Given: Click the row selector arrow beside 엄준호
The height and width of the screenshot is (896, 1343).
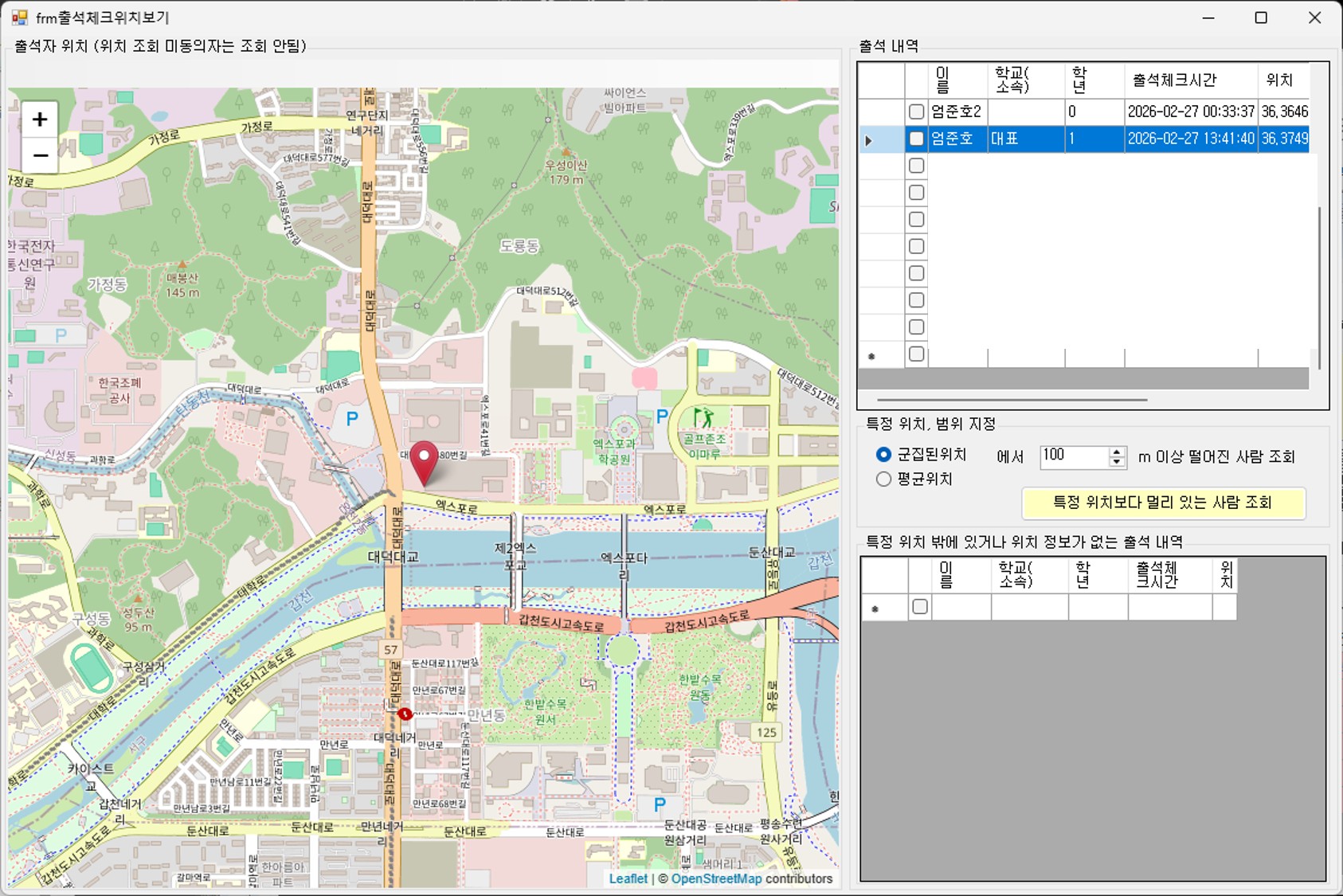Looking at the screenshot, I should [868, 139].
